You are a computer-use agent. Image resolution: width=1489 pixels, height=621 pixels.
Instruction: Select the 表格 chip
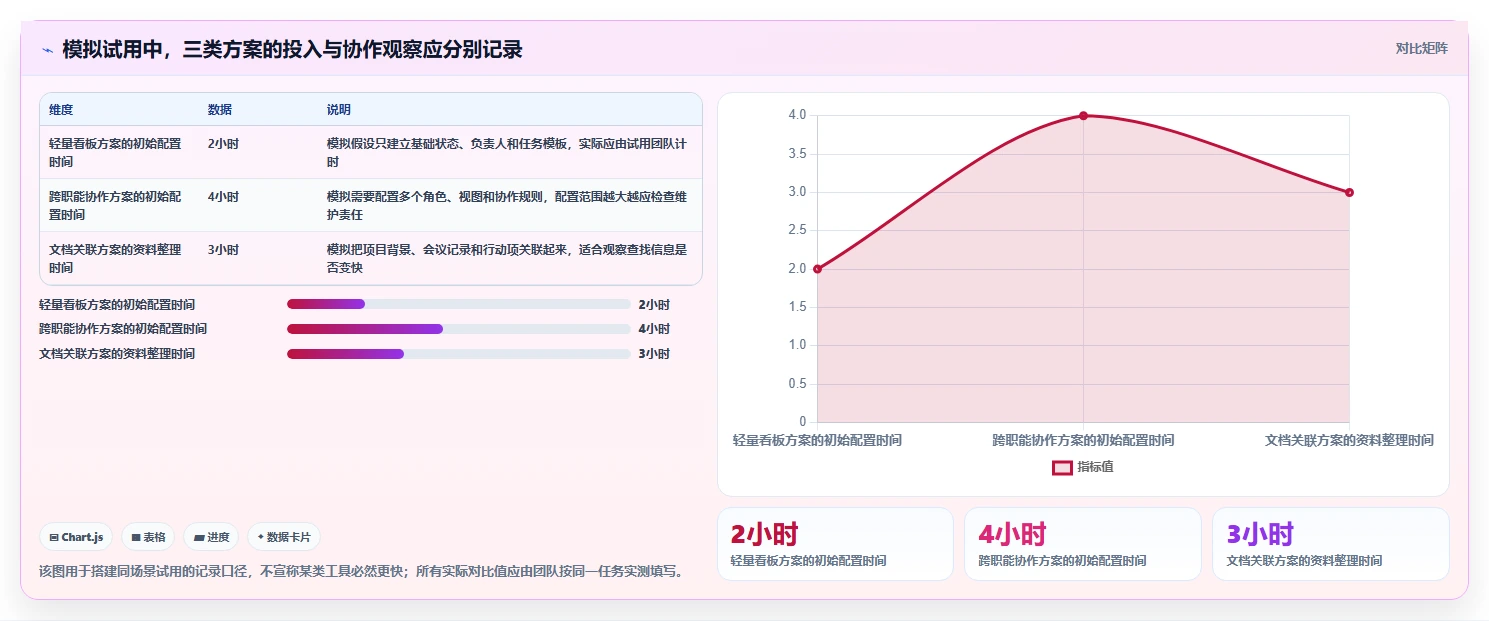[x=148, y=537]
